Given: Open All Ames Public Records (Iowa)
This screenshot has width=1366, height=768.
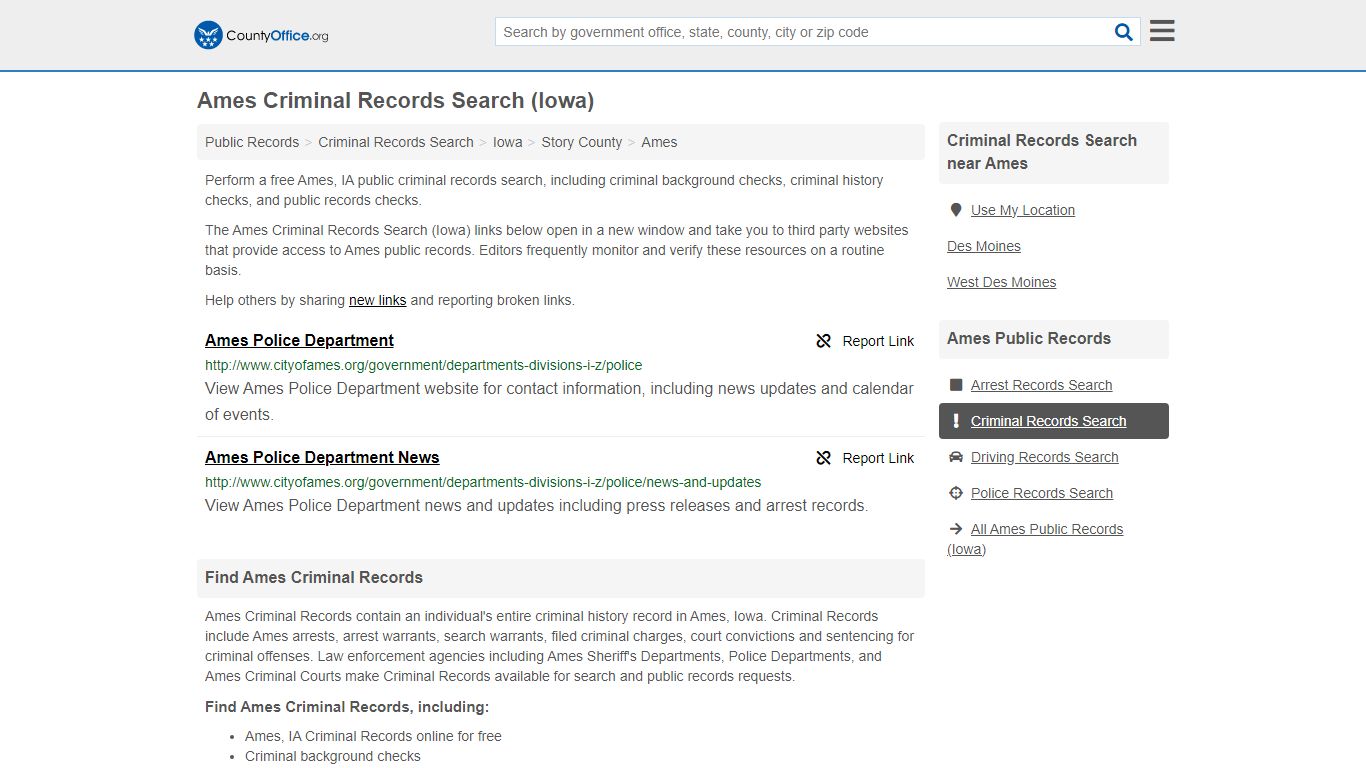Looking at the screenshot, I should pos(1036,539).
